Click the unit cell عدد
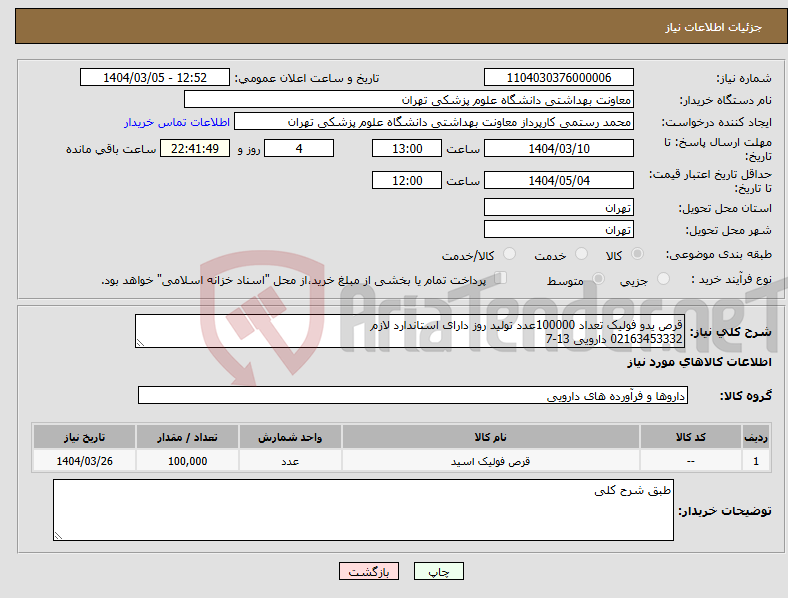 [x=290, y=461]
